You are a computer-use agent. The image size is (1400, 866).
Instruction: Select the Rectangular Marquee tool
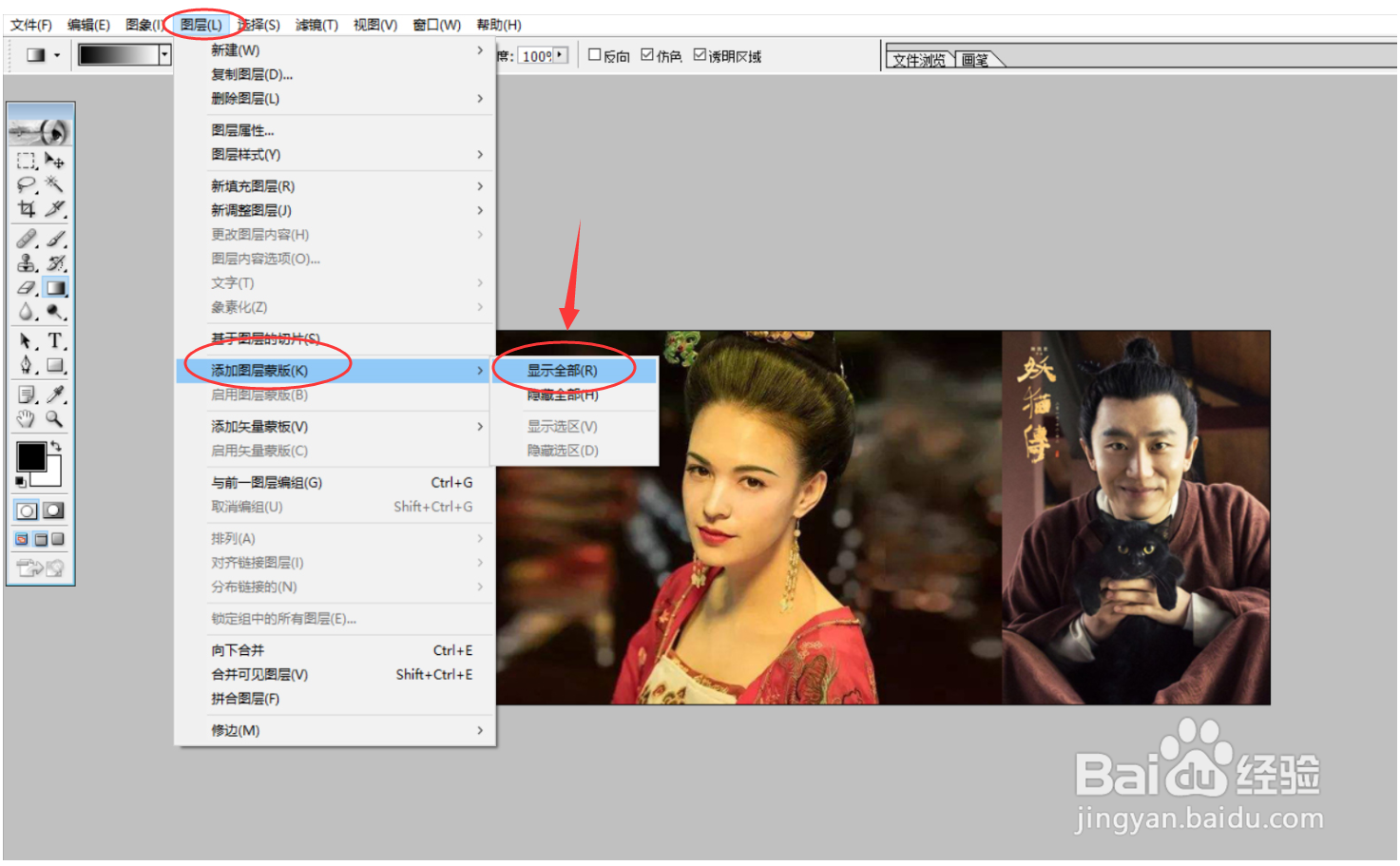coord(27,161)
